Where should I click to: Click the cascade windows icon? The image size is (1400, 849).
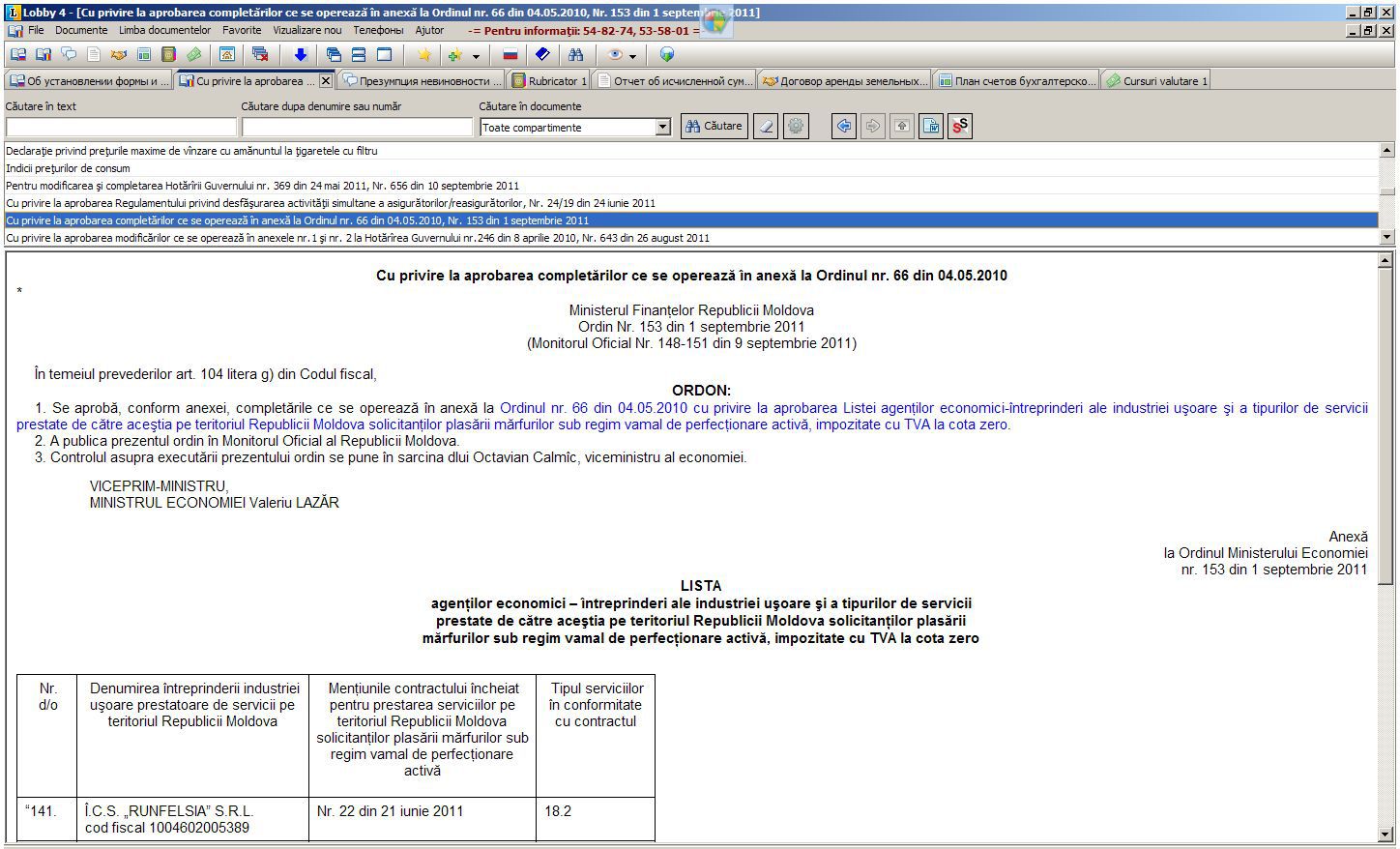333,55
